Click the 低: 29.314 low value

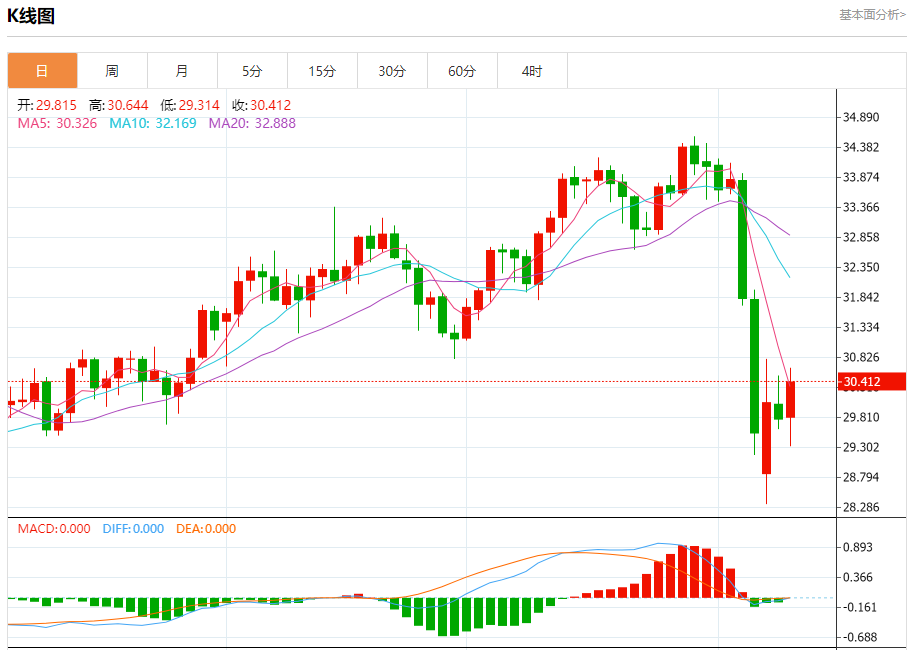[190, 105]
